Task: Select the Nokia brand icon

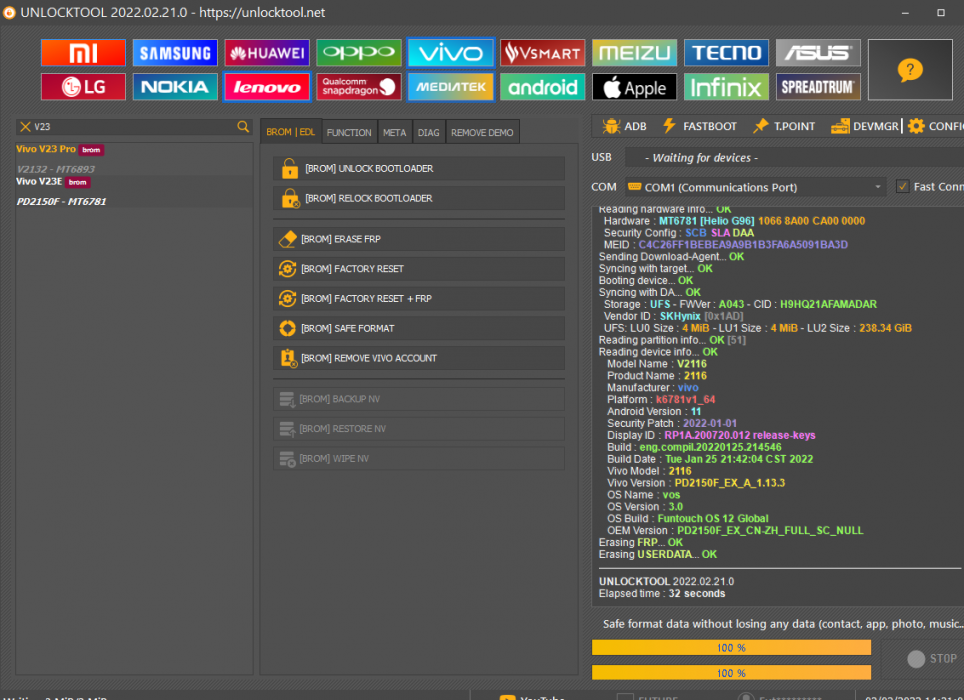Action: pos(175,87)
